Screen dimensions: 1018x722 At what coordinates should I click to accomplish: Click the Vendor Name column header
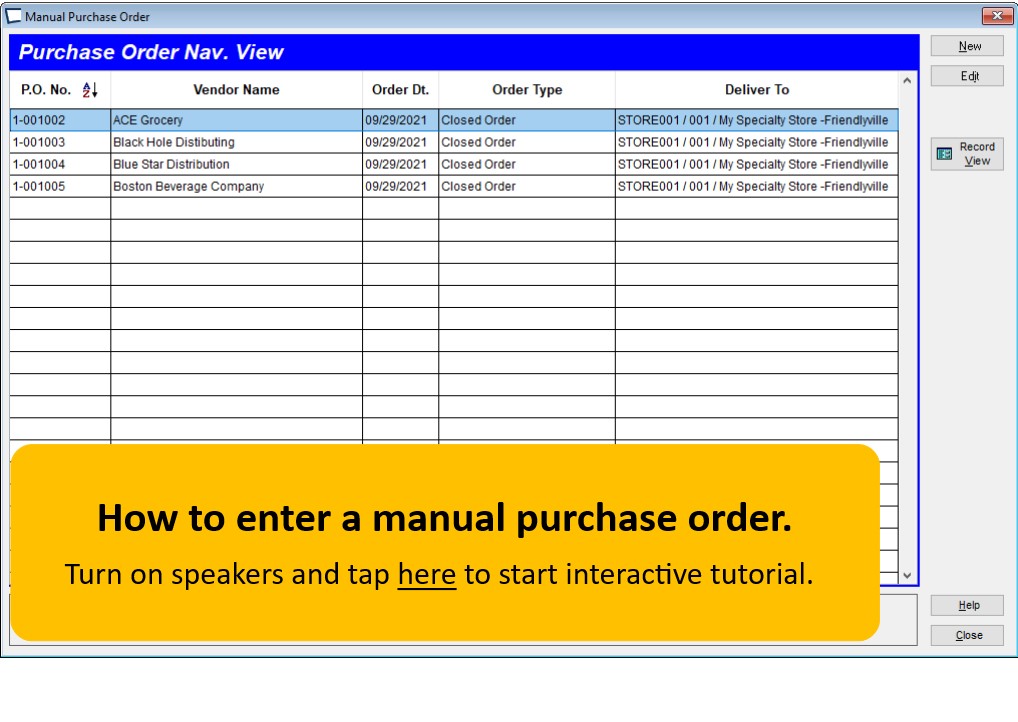click(x=236, y=90)
